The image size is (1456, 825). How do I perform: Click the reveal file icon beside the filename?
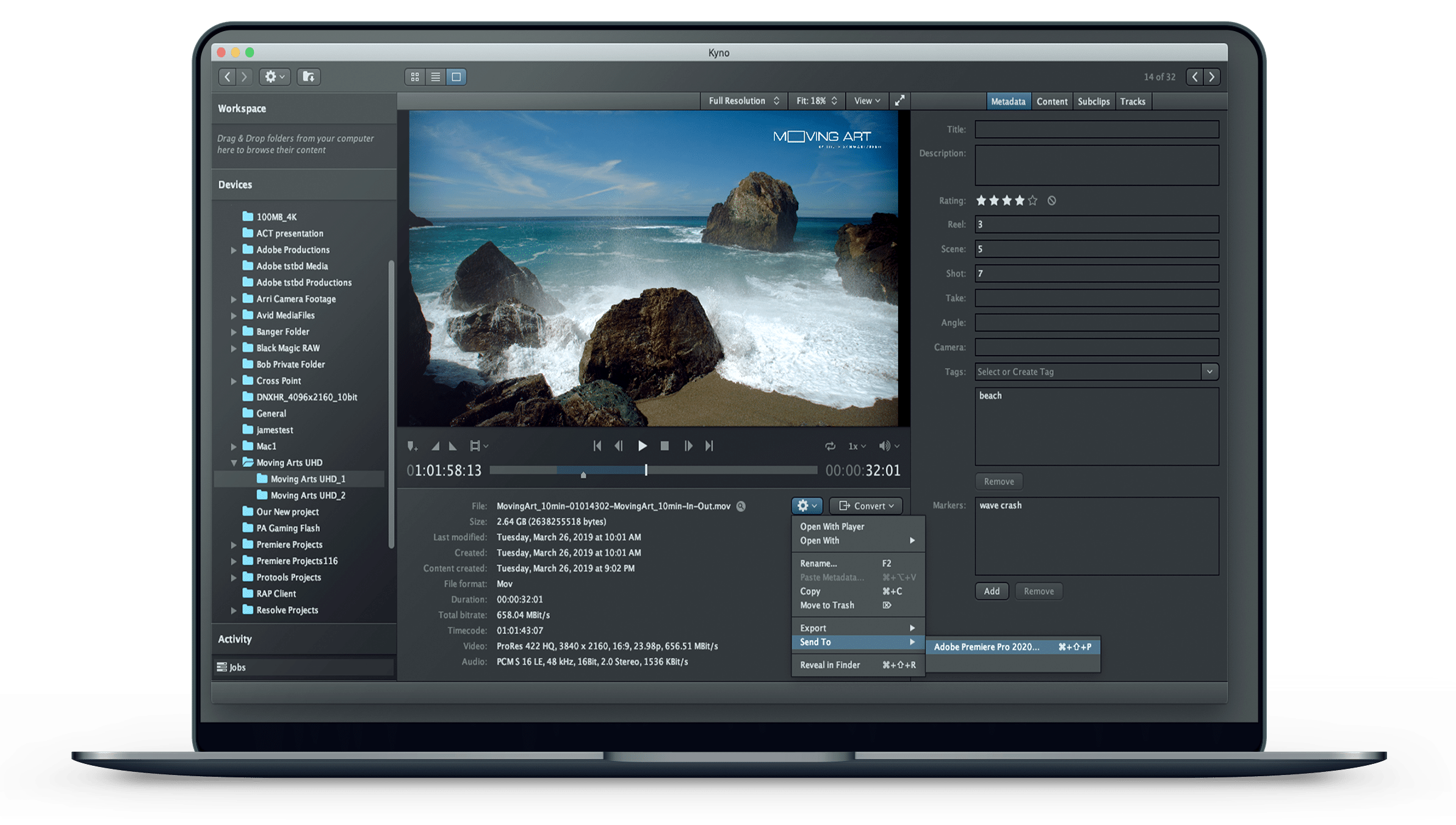(x=741, y=506)
